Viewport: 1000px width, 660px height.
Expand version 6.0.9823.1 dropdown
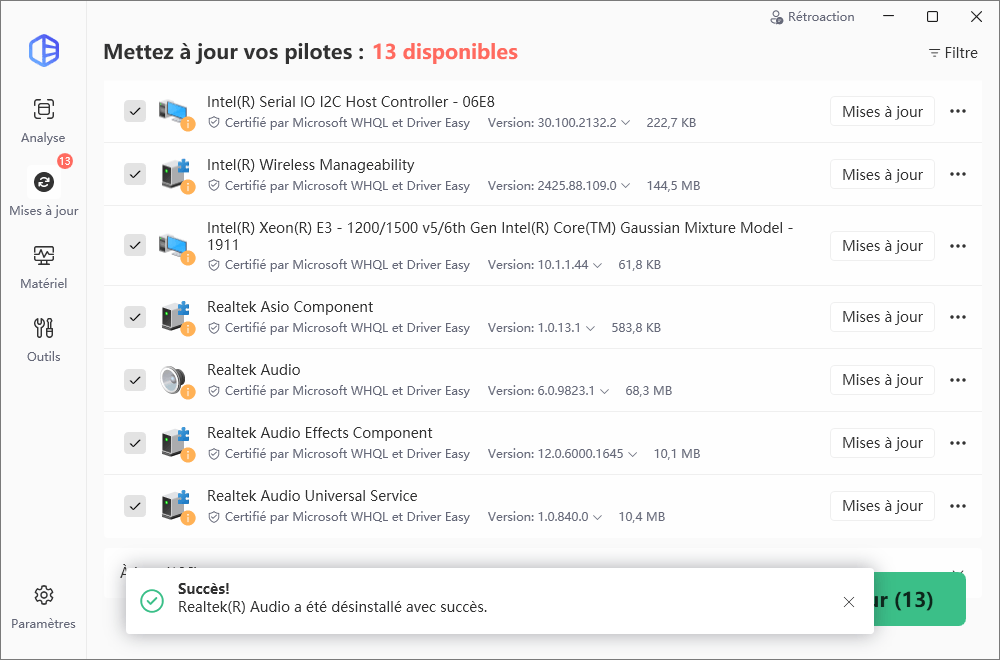pos(605,392)
